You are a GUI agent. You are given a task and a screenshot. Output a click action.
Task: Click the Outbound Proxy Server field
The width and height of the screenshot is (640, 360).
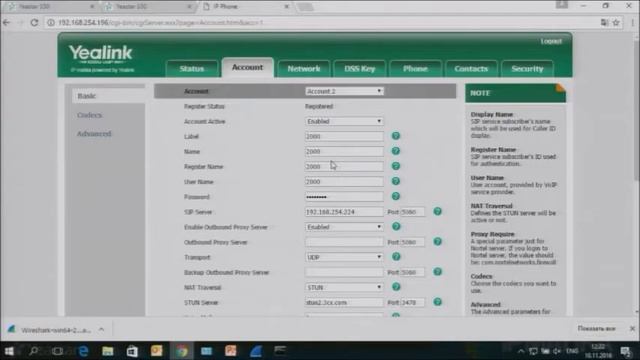(344, 242)
